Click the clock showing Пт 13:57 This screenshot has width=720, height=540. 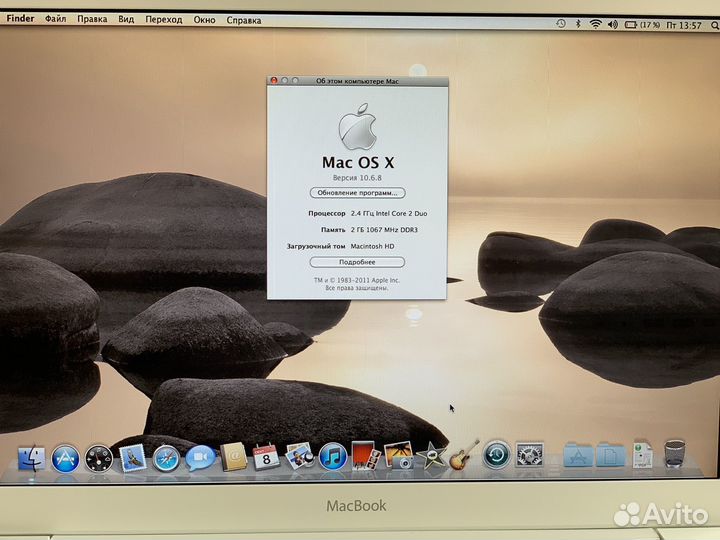pos(684,25)
